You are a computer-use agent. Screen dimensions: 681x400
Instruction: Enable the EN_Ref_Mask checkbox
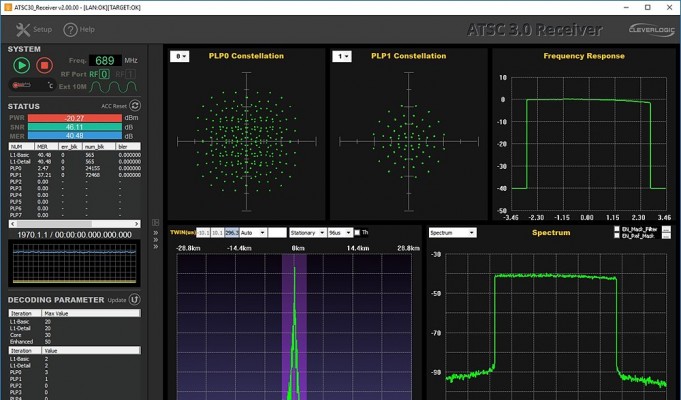[x=617, y=236]
